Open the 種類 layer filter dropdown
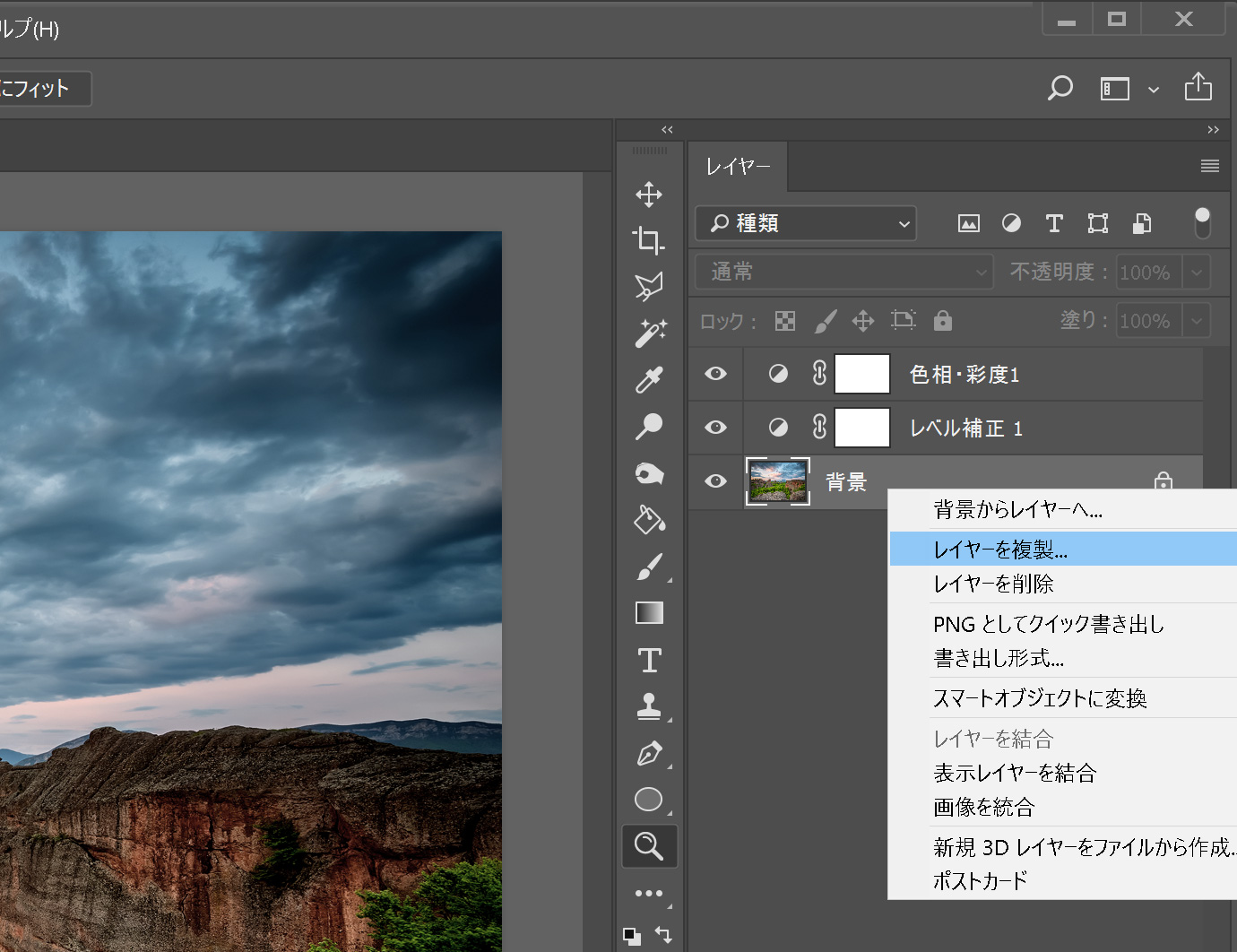 (805, 223)
